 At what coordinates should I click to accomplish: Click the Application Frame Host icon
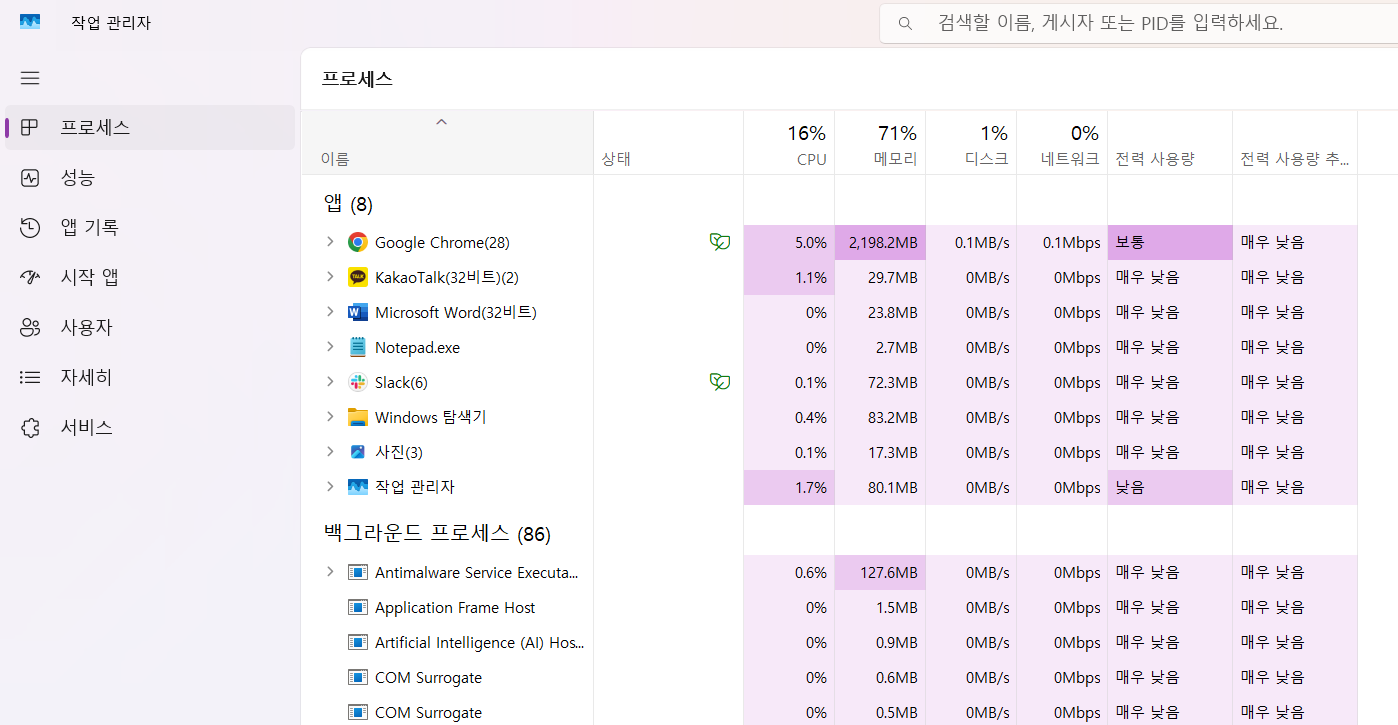coord(358,607)
